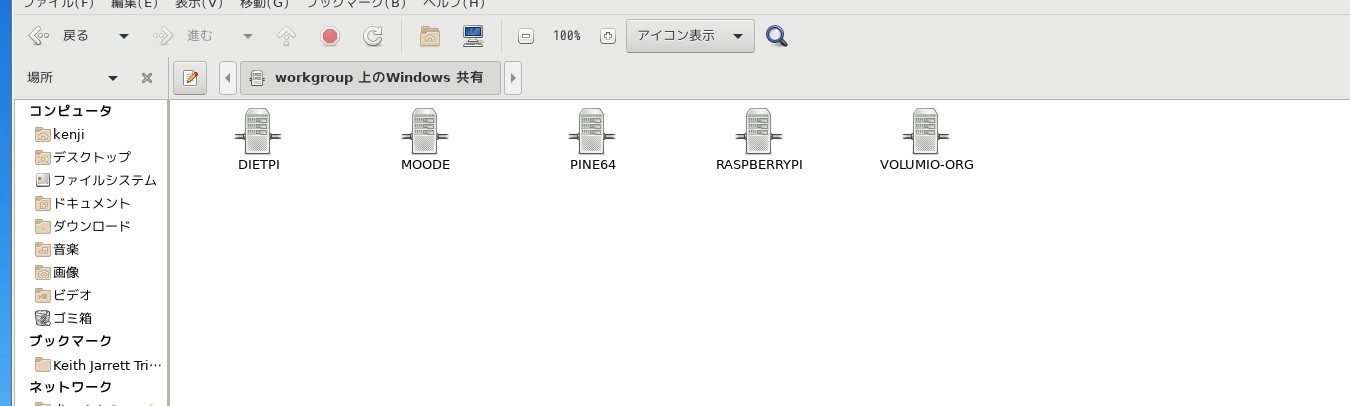This screenshot has height=406, width=1350.
Task: Select Downloads folder in the sidebar
Action: tap(91, 226)
